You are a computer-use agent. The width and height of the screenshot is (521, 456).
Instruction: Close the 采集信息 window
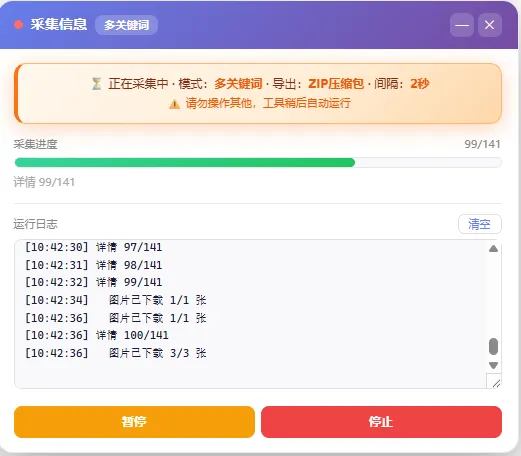tap(490, 25)
